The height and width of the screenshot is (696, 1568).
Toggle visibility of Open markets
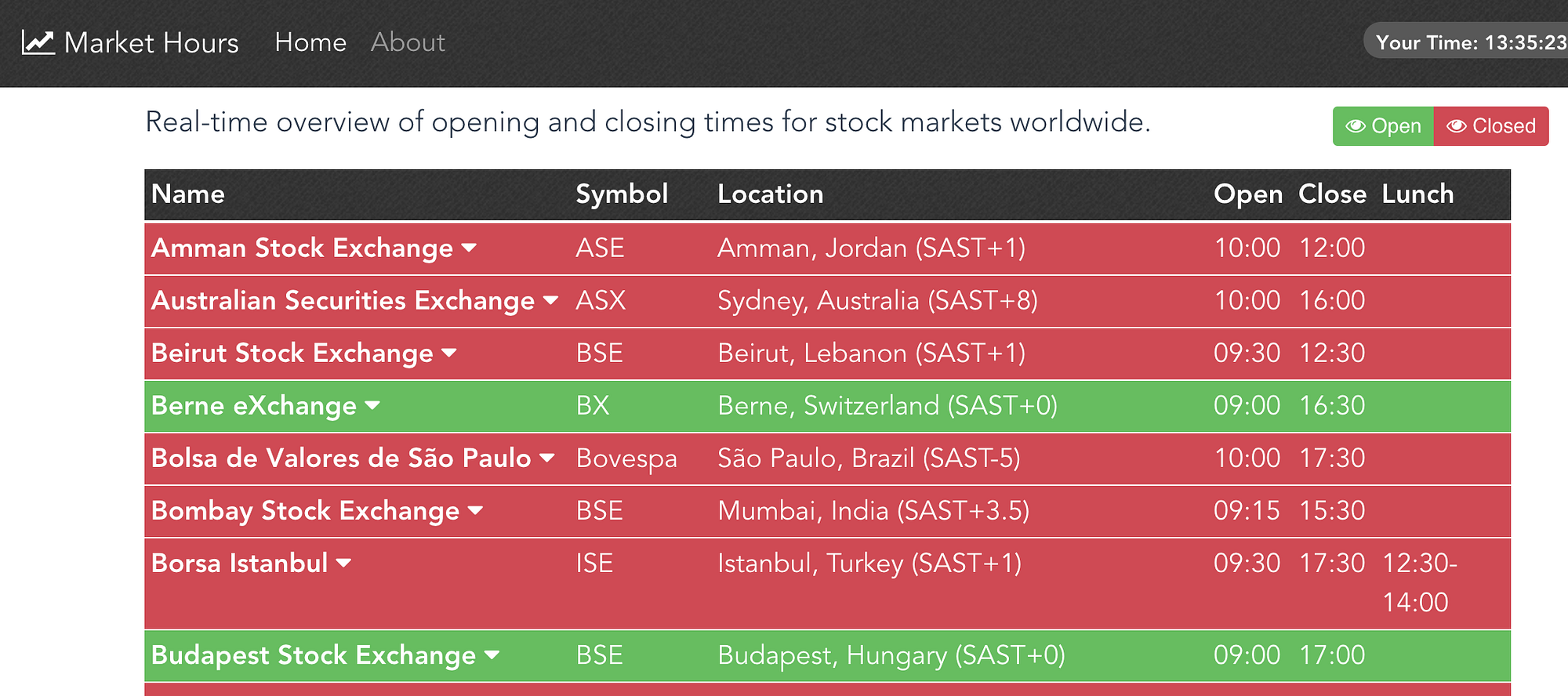pyautogui.click(x=1384, y=126)
